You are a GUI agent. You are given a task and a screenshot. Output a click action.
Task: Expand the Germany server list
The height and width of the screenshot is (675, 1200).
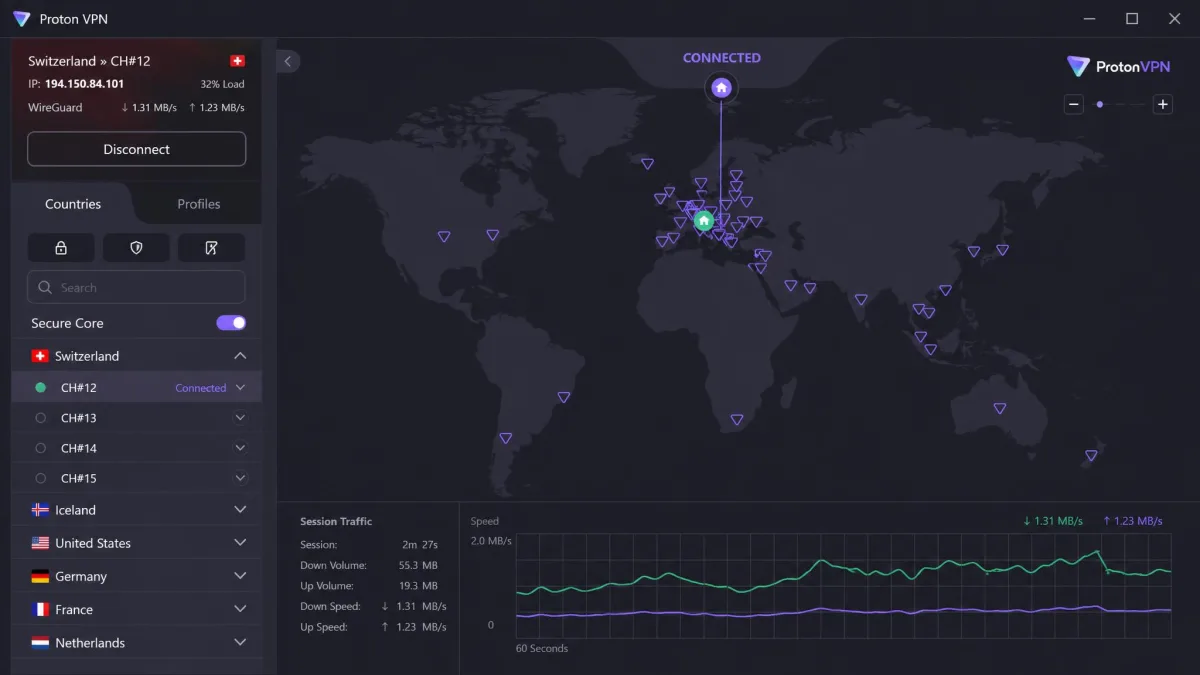[x=240, y=576]
